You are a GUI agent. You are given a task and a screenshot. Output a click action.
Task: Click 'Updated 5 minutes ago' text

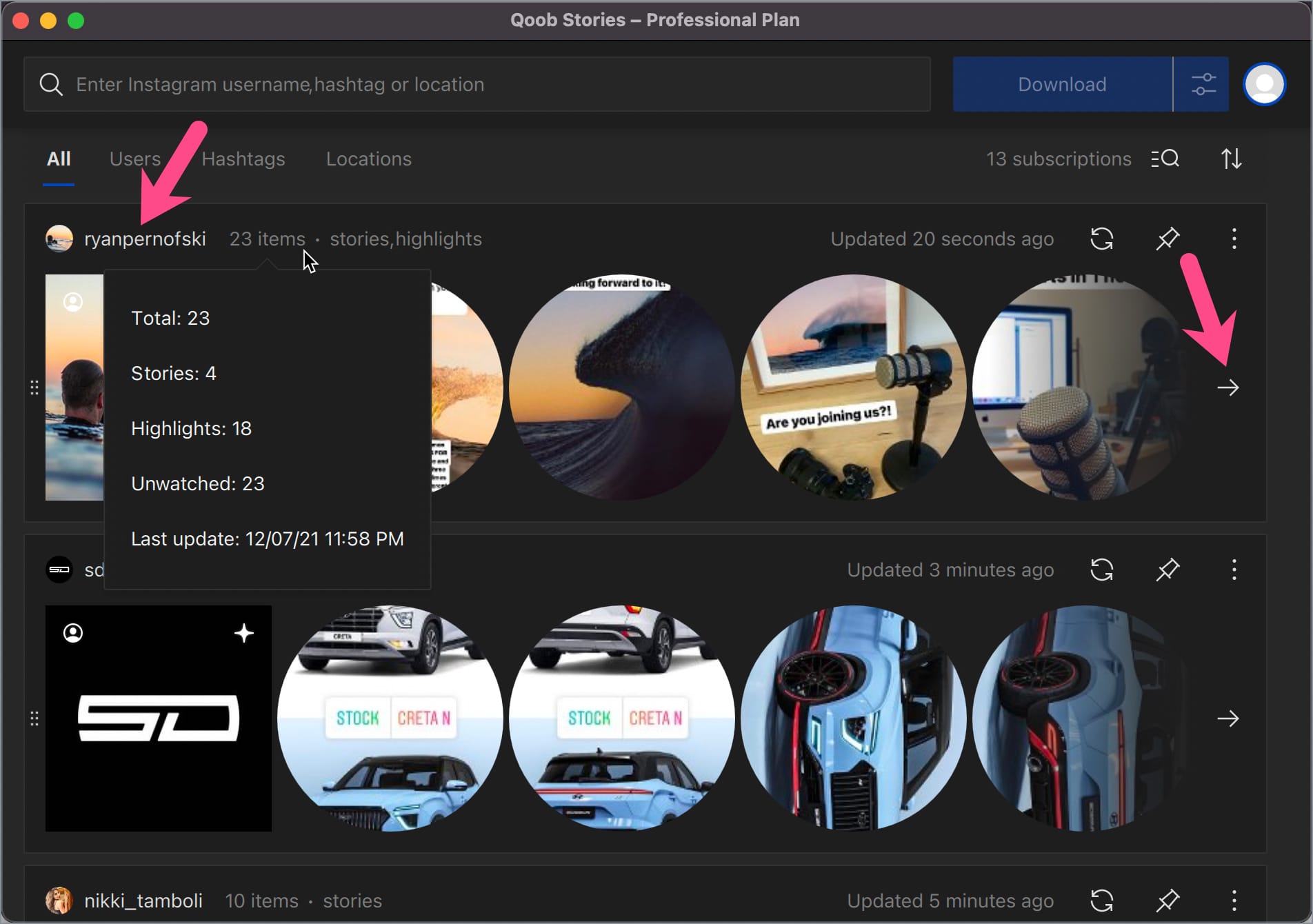950,901
